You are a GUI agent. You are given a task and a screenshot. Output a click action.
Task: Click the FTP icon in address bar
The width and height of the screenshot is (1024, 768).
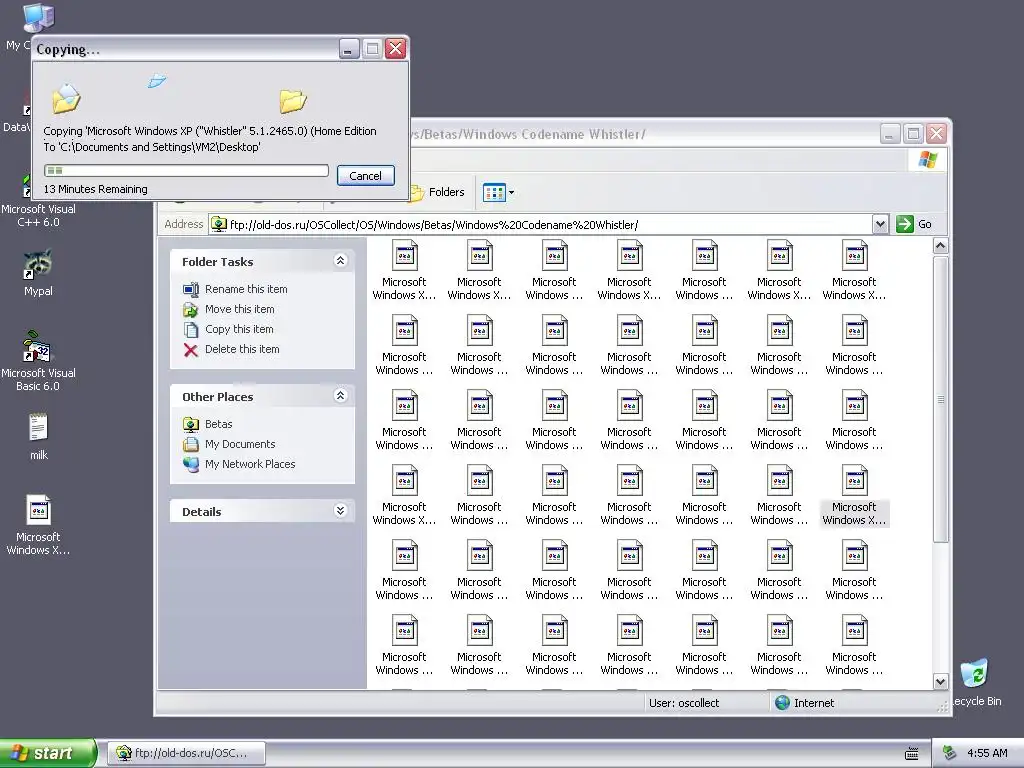(219, 225)
